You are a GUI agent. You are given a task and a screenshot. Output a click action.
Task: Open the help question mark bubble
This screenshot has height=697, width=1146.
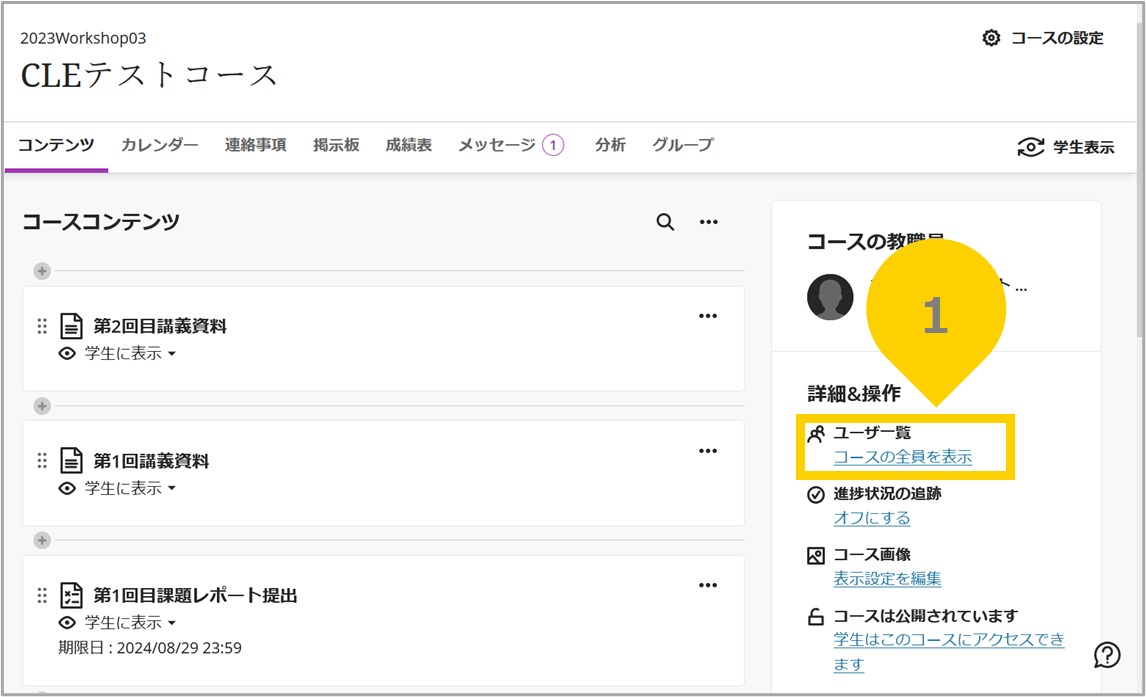[1107, 655]
